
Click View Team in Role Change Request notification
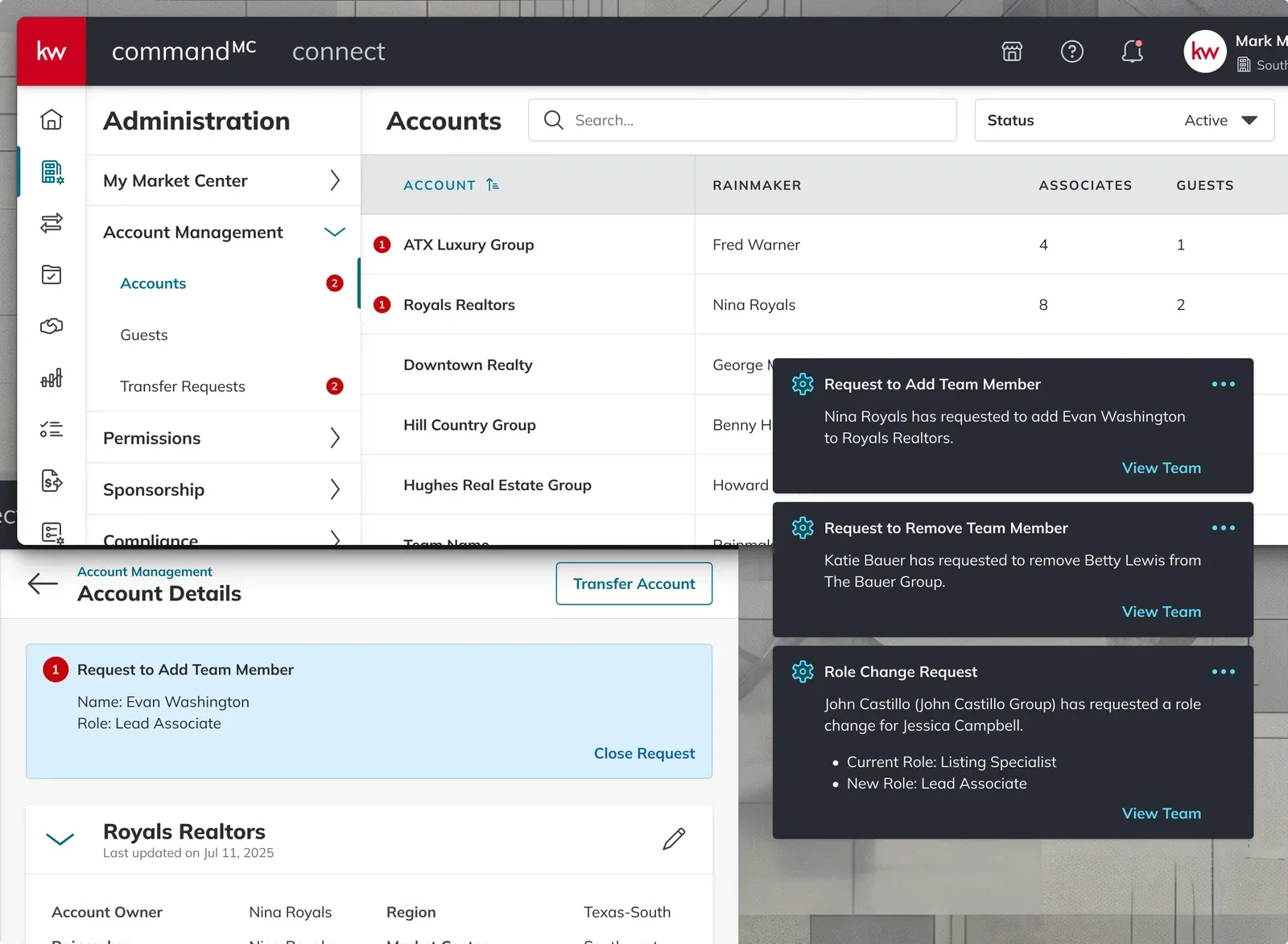(x=1161, y=813)
